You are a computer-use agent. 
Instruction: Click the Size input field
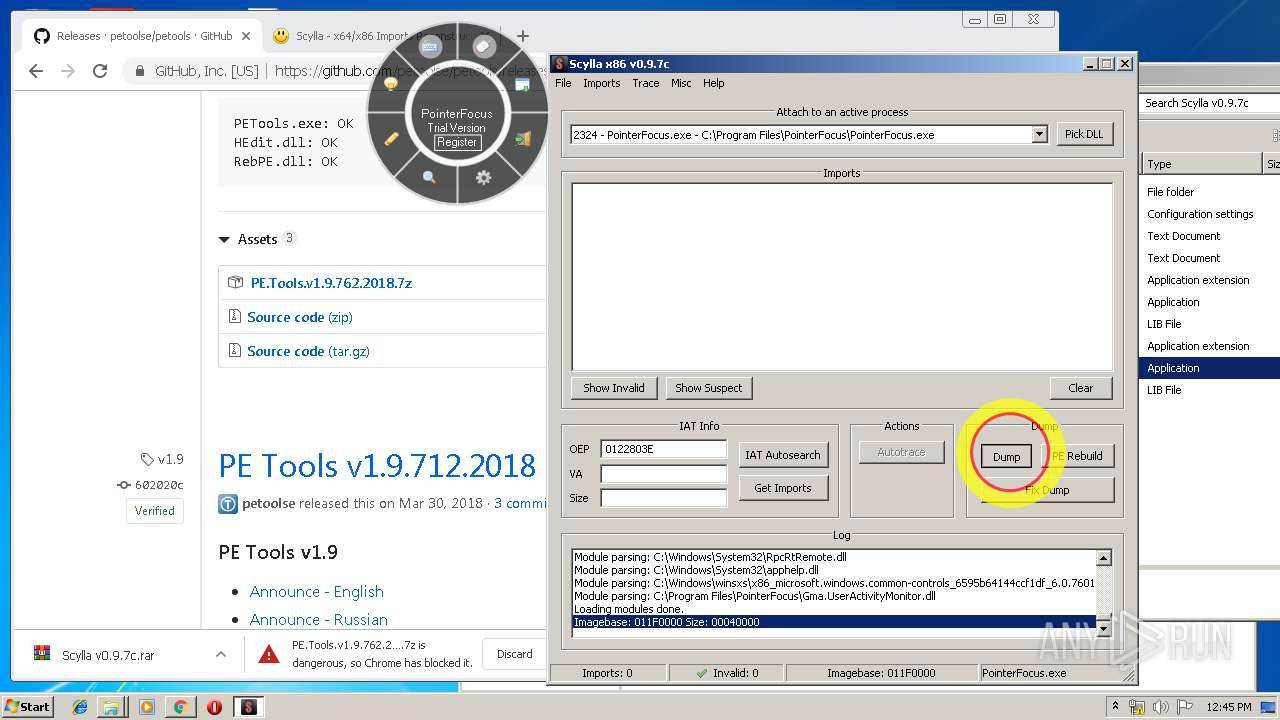tap(663, 498)
